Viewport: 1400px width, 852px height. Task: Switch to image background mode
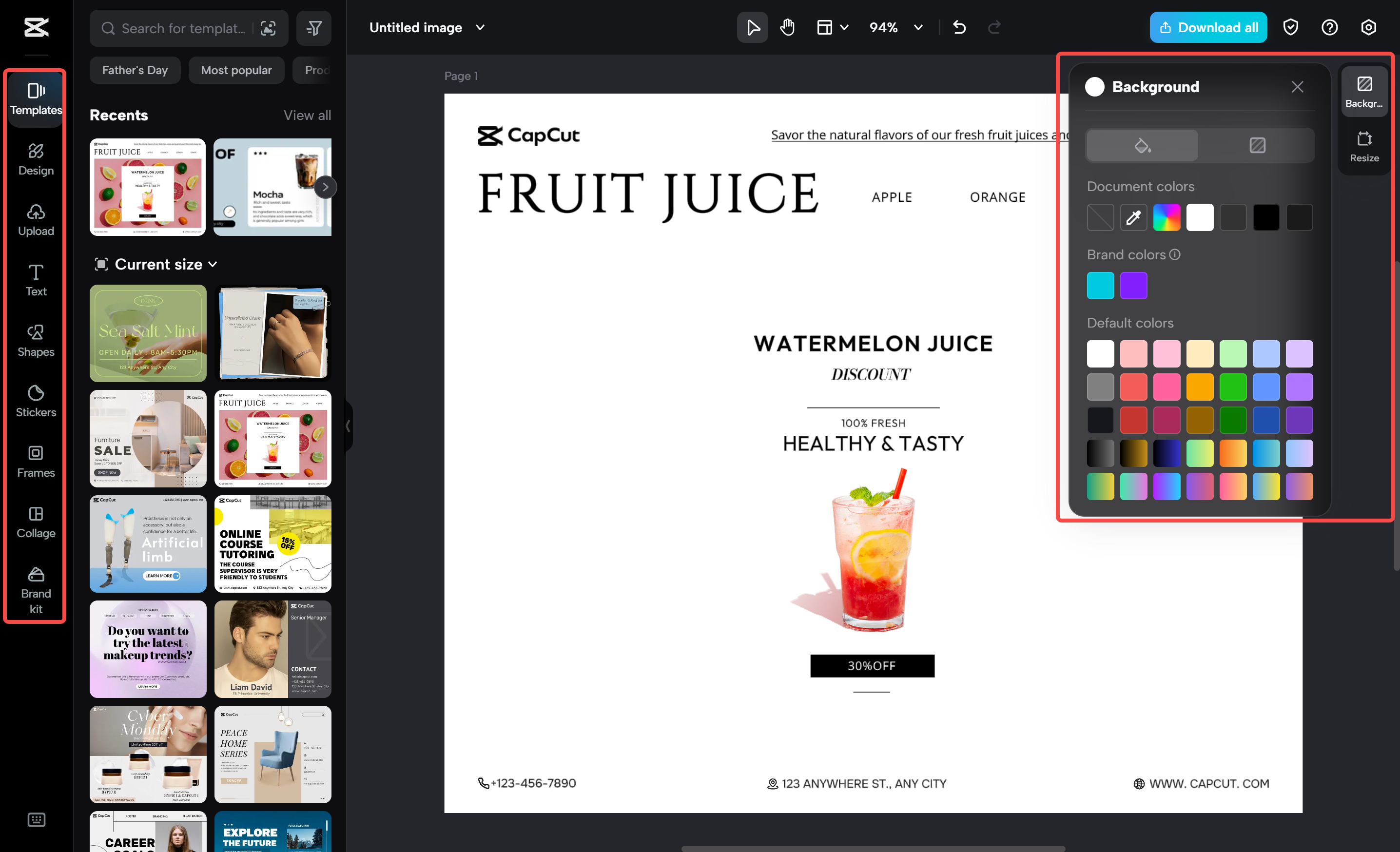coord(1257,145)
